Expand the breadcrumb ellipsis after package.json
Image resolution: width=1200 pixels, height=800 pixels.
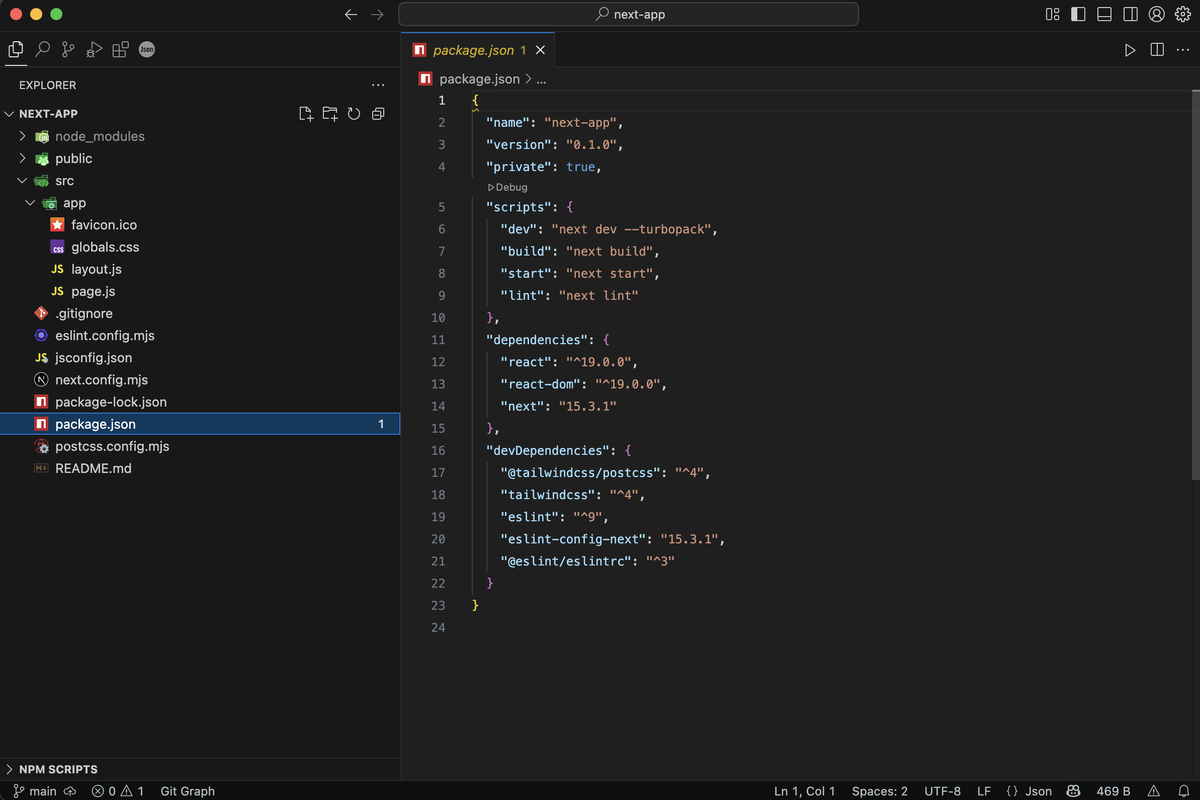[x=541, y=79]
